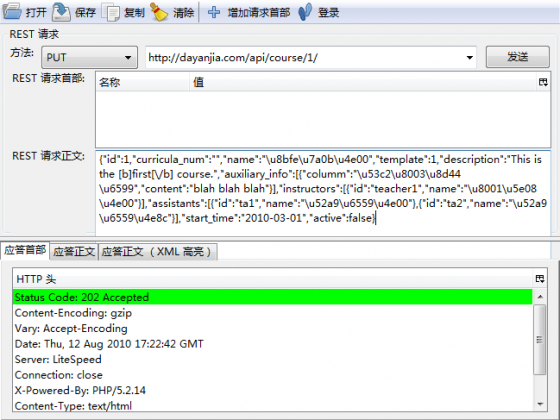This screenshot has height=420, width=560.
Task: Click the 发送 (Send) button
Action: 518,57
